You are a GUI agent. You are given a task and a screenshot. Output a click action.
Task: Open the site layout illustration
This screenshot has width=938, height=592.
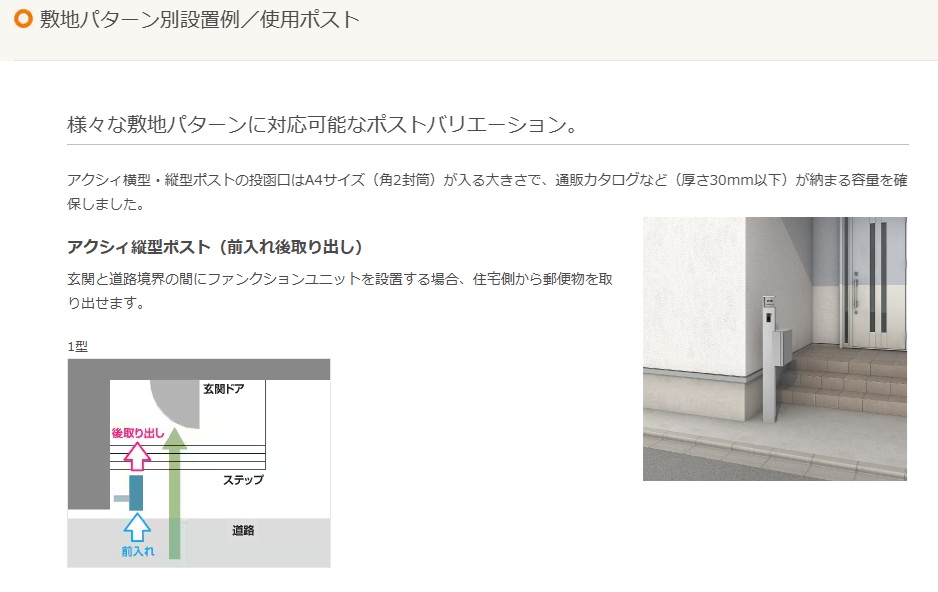[199, 465]
